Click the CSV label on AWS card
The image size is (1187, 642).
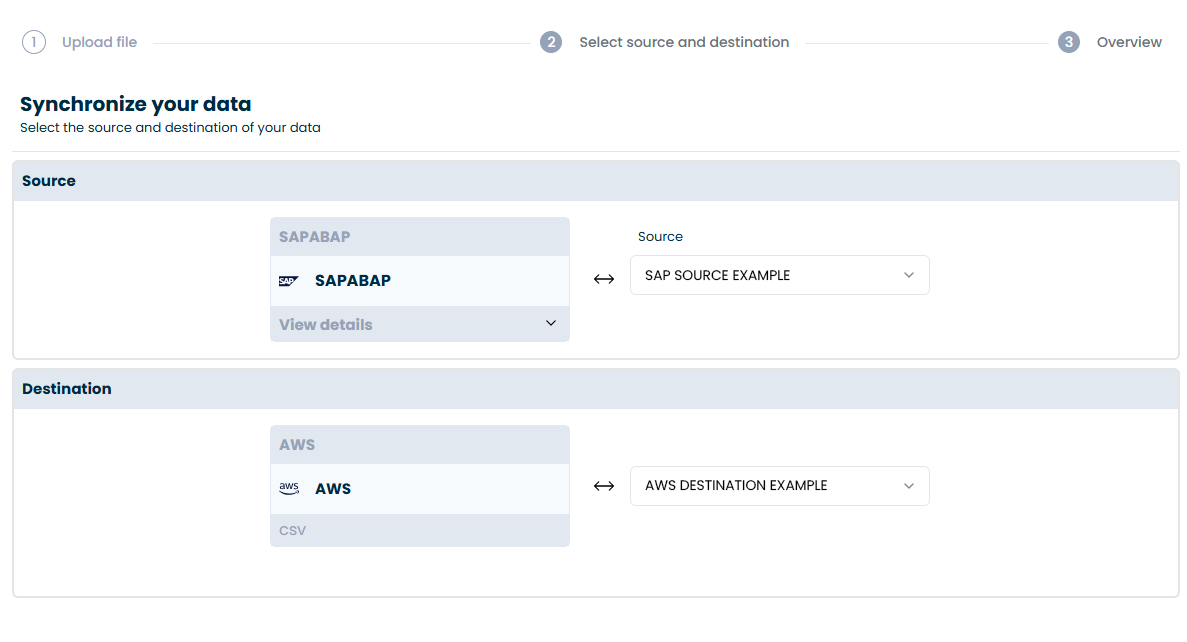click(x=293, y=530)
